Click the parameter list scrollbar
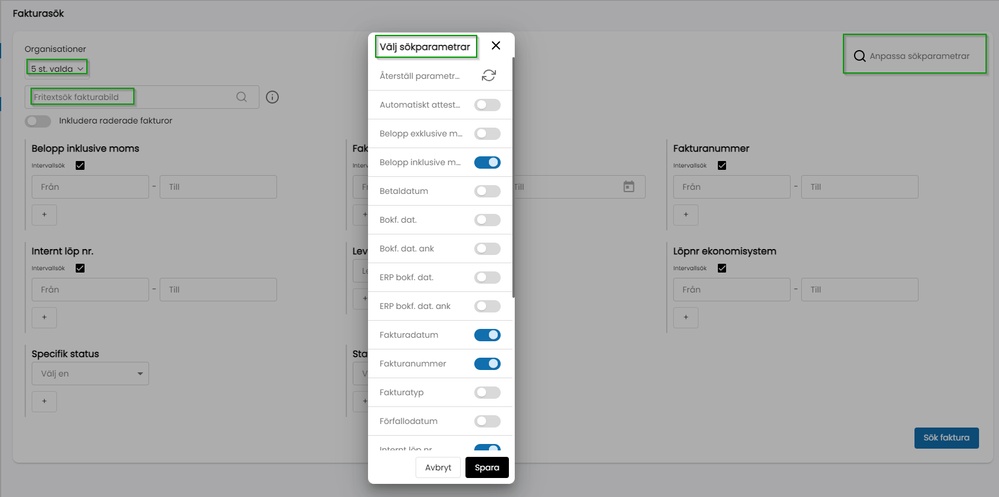999x497 pixels. tap(514, 180)
